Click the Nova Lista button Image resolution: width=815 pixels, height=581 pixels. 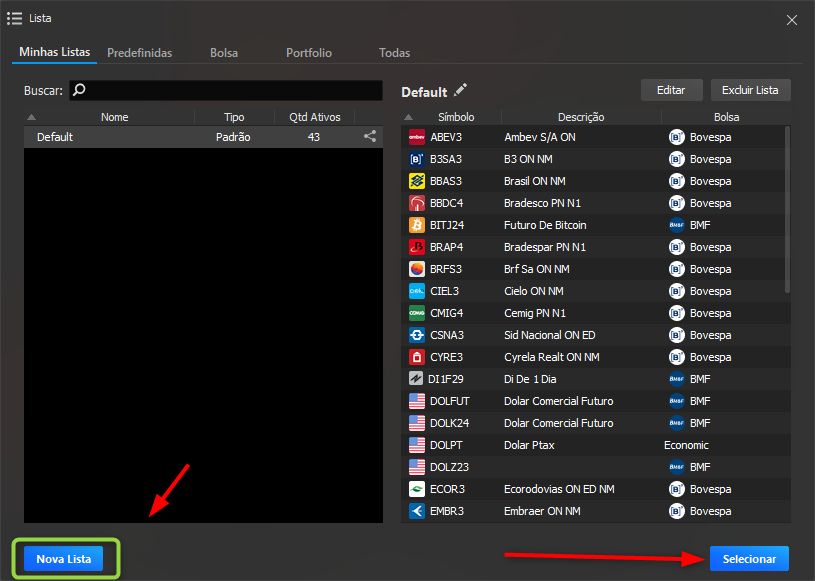tap(64, 559)
